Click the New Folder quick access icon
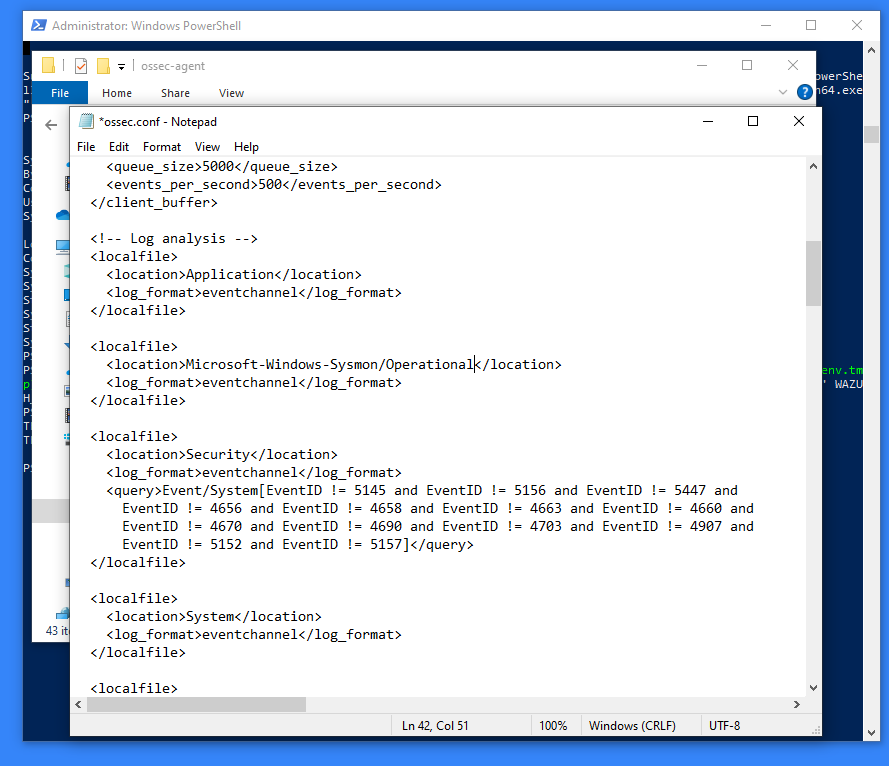Image resolution: width=889 pixels, height=766 pixels. 103,66
